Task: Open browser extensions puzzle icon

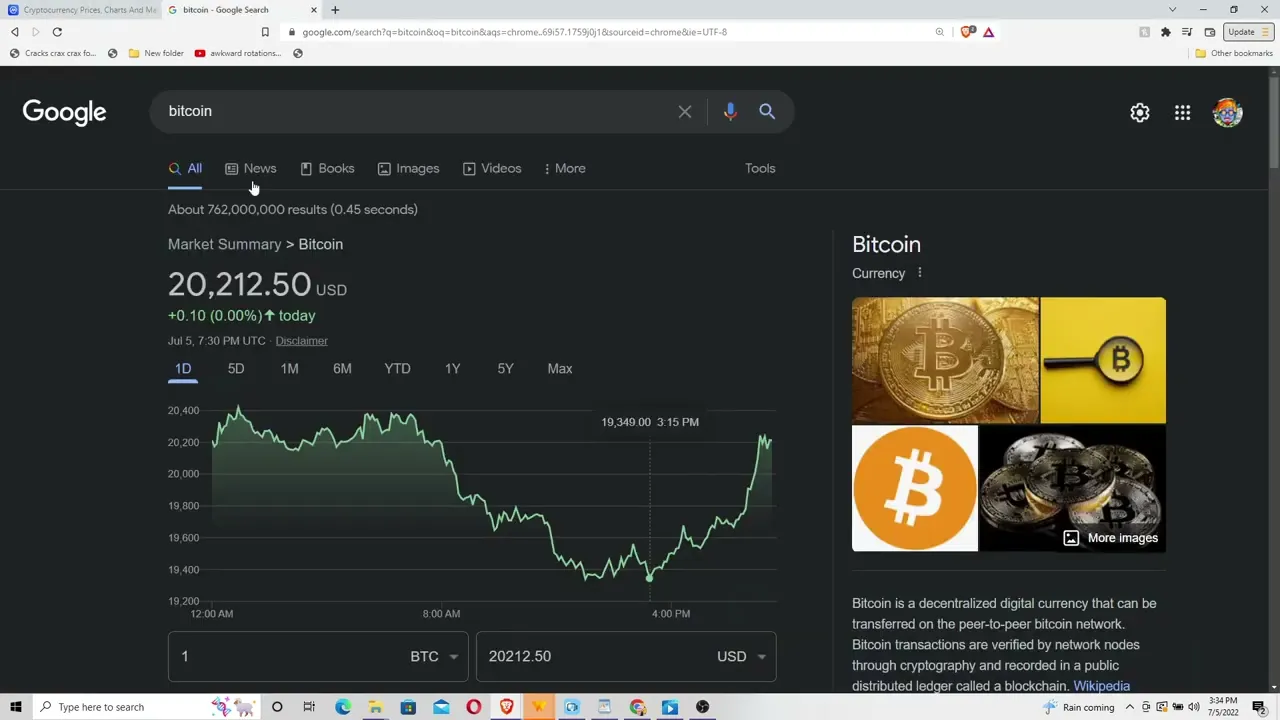Action: click(1166, 32)
